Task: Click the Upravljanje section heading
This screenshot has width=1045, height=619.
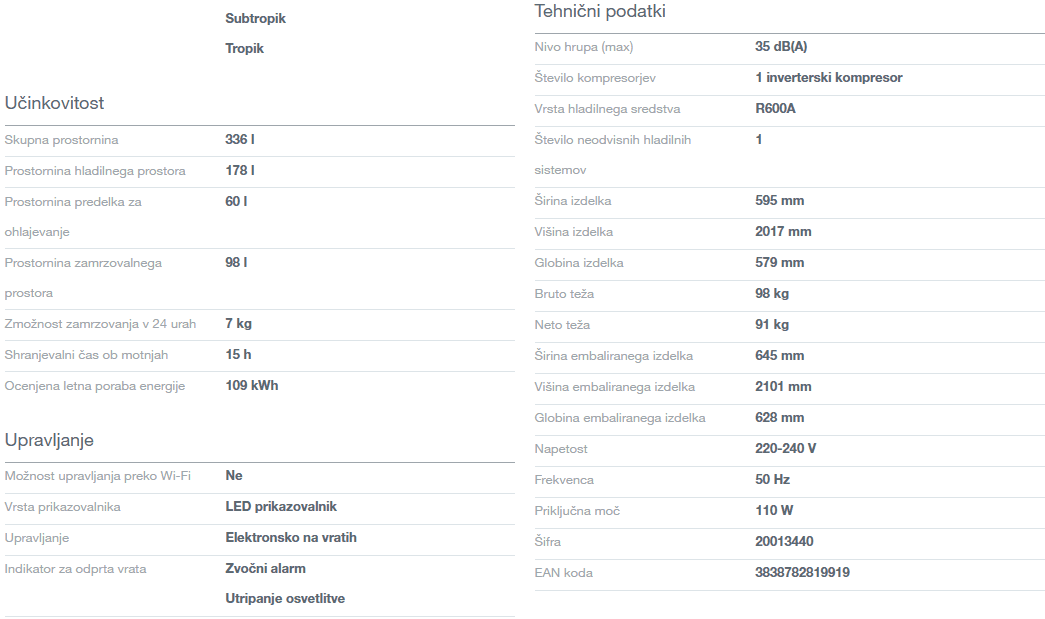Action: 49,440
